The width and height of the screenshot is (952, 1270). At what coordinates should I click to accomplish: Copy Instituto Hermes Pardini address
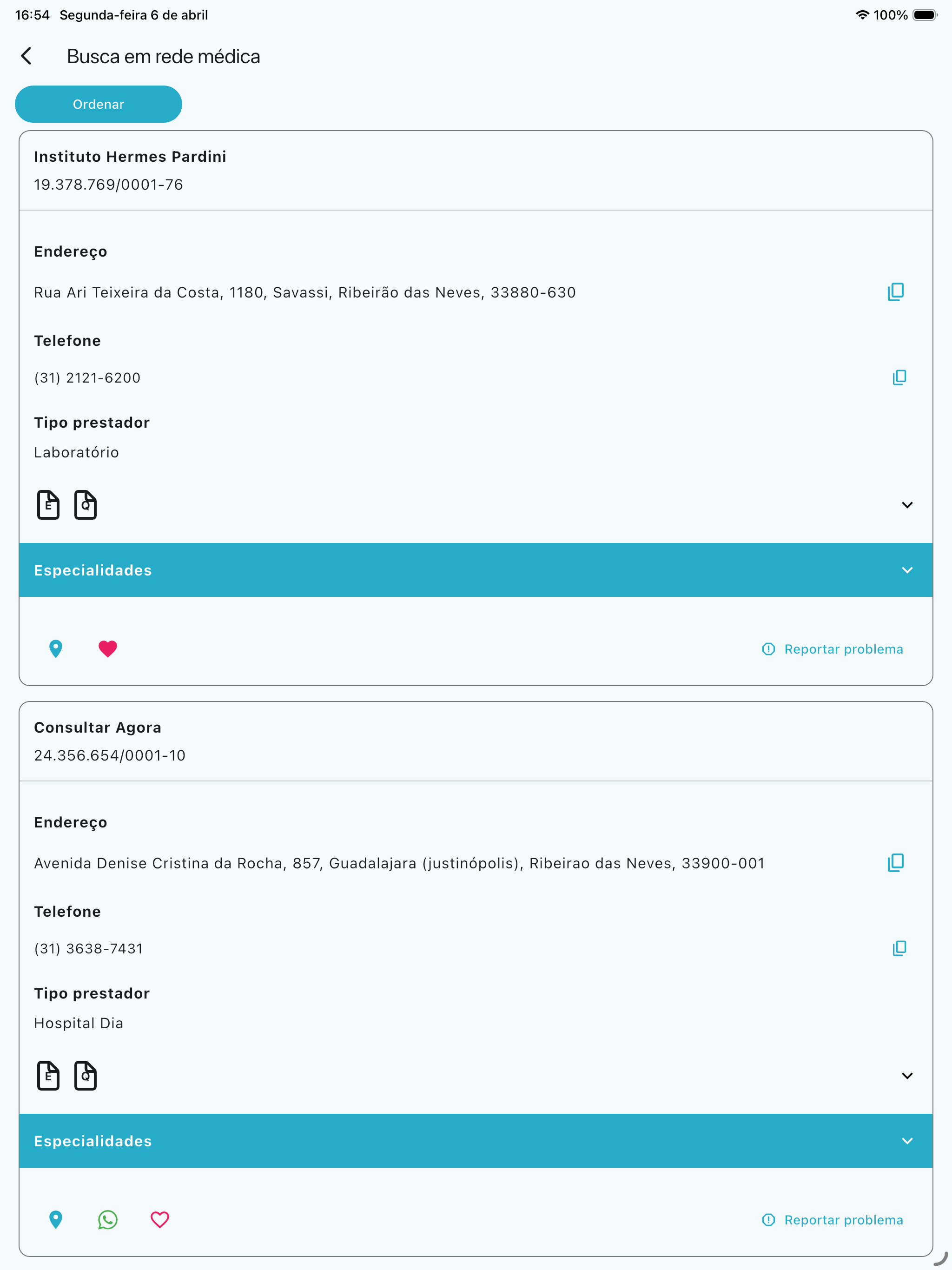pyautogui.click(x=895, y=292)
